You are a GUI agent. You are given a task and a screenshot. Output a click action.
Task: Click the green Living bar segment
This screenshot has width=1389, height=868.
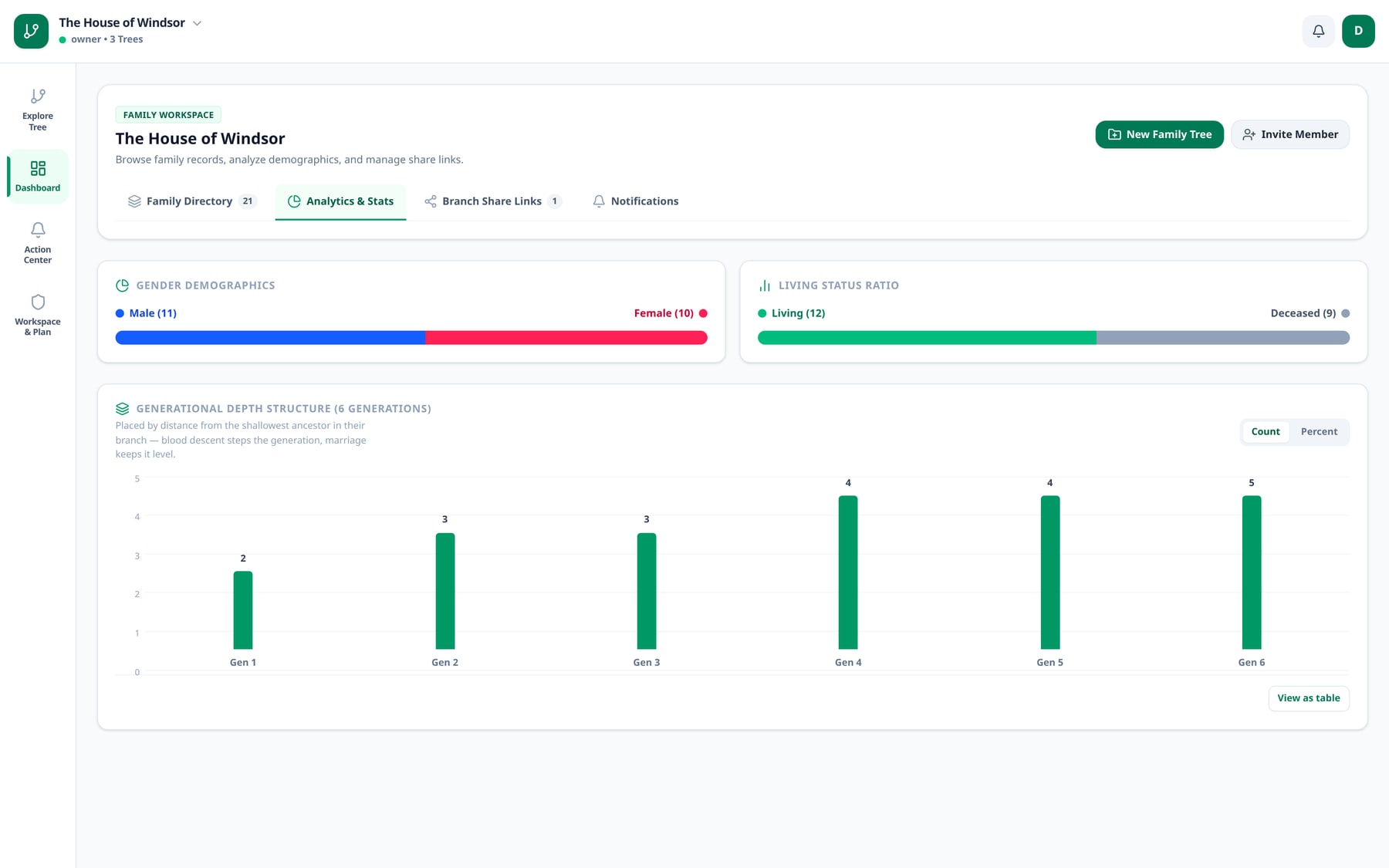(x=927, y=337)
